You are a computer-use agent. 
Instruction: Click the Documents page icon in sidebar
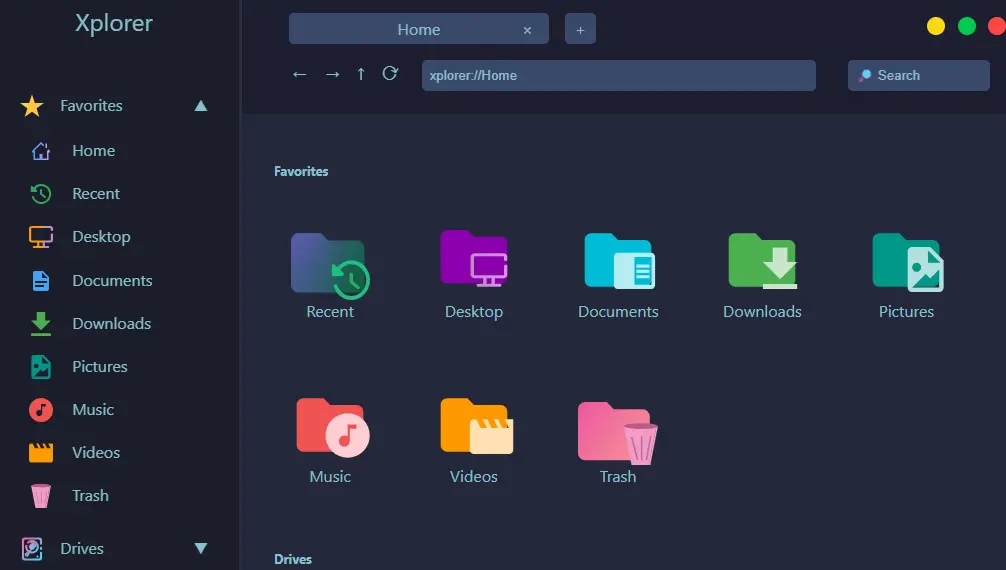(x=41, y=281)
